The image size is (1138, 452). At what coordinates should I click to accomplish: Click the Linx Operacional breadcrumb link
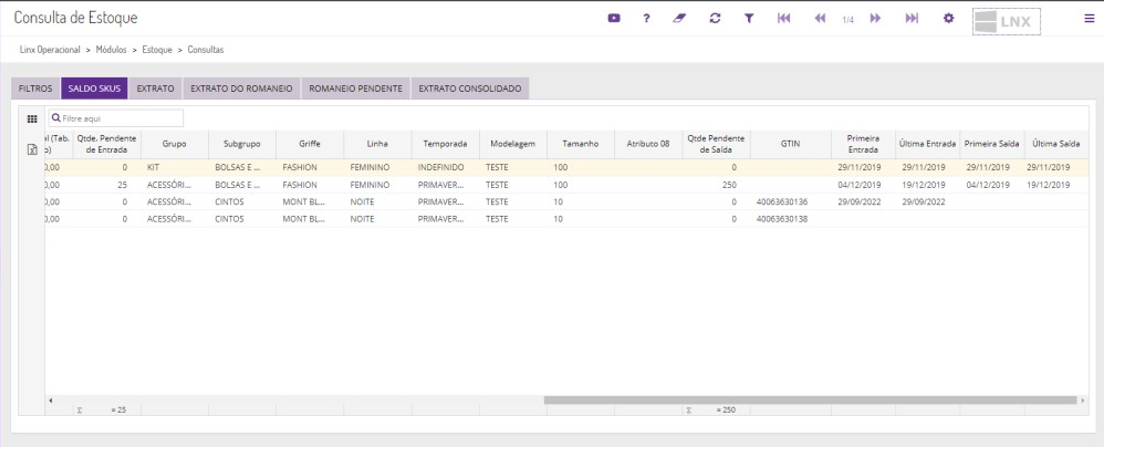[x=51, y=48]
